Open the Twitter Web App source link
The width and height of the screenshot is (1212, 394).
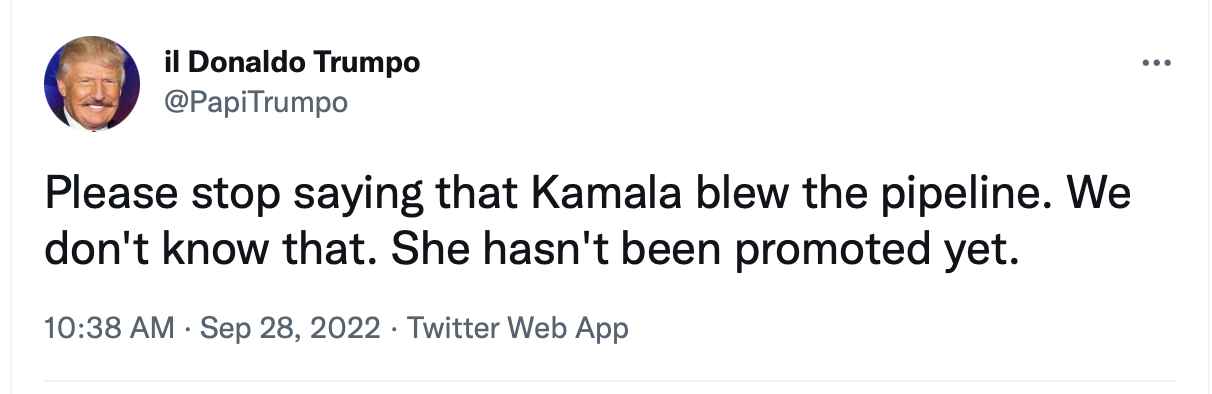click(x=519, y=327)
